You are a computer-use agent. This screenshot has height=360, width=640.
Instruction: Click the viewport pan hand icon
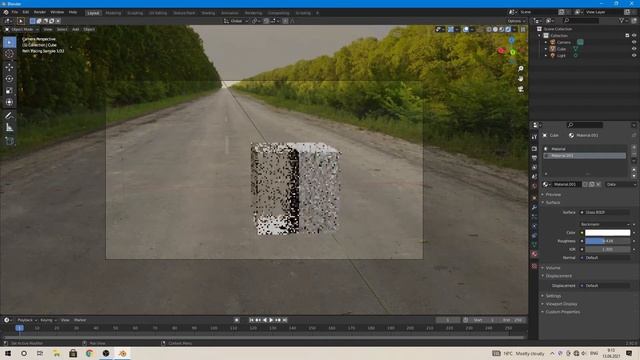pos(520,78)
